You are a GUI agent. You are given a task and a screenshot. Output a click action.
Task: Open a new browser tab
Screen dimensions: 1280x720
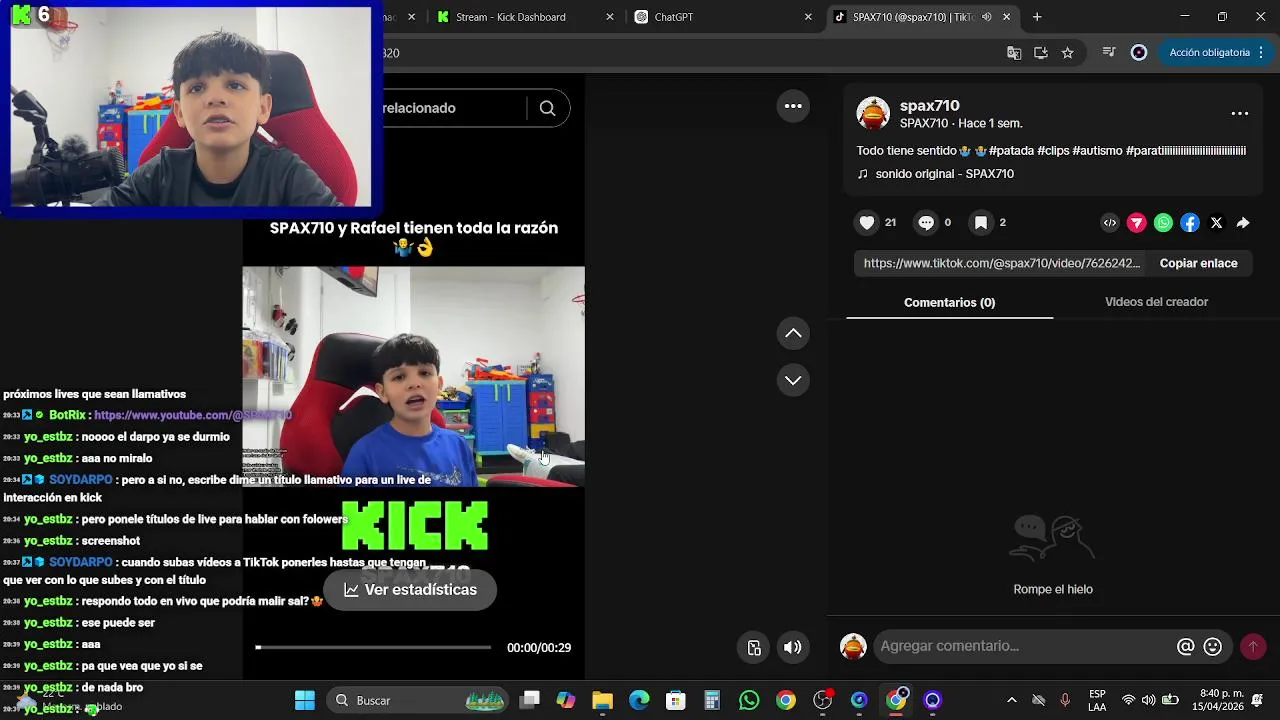coord(1037,17)
